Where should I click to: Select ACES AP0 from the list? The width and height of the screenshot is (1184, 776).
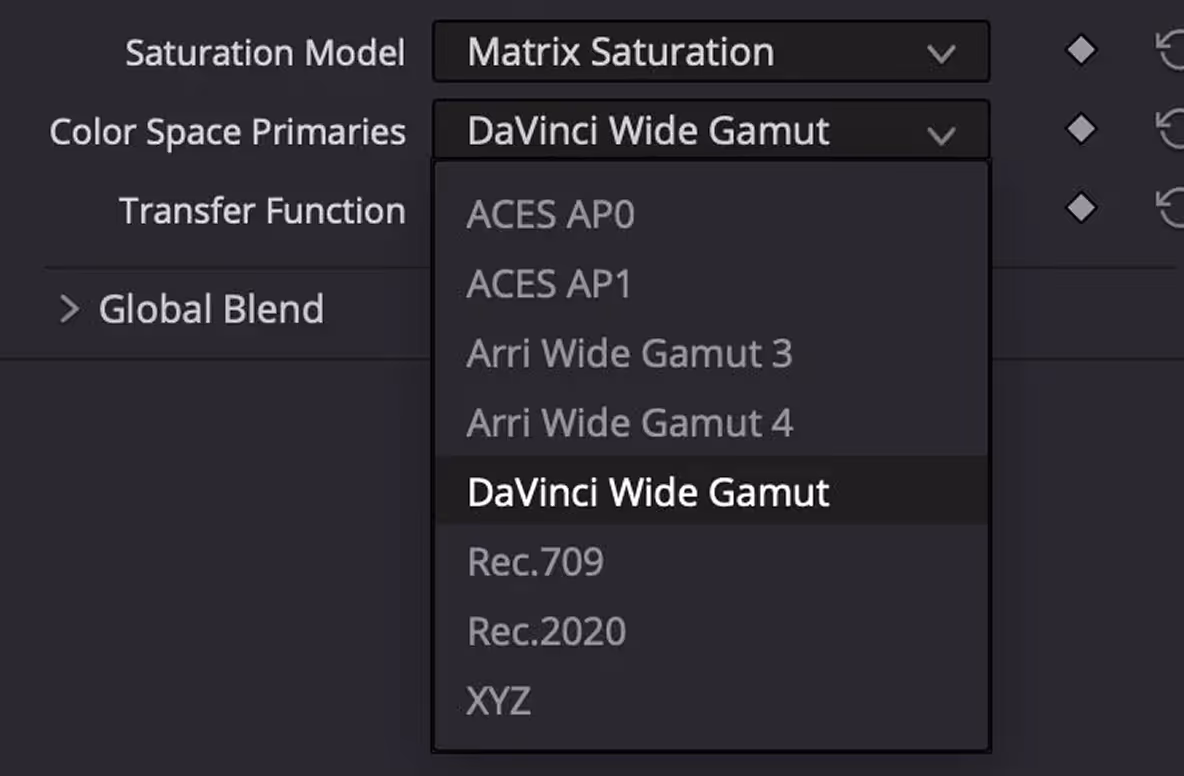click(x=711, y=214)
